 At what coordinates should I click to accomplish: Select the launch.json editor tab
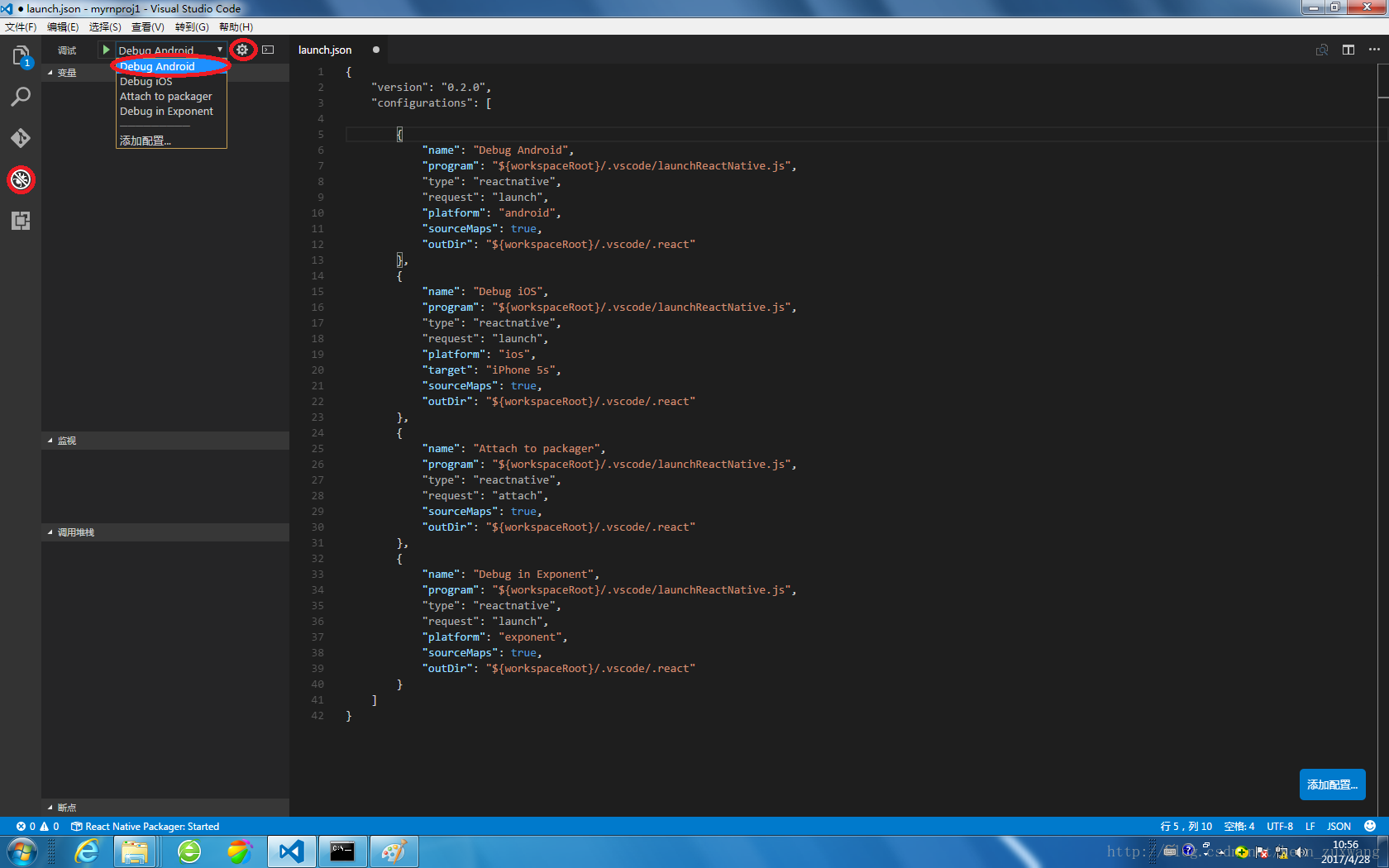(x=339, y=50)
